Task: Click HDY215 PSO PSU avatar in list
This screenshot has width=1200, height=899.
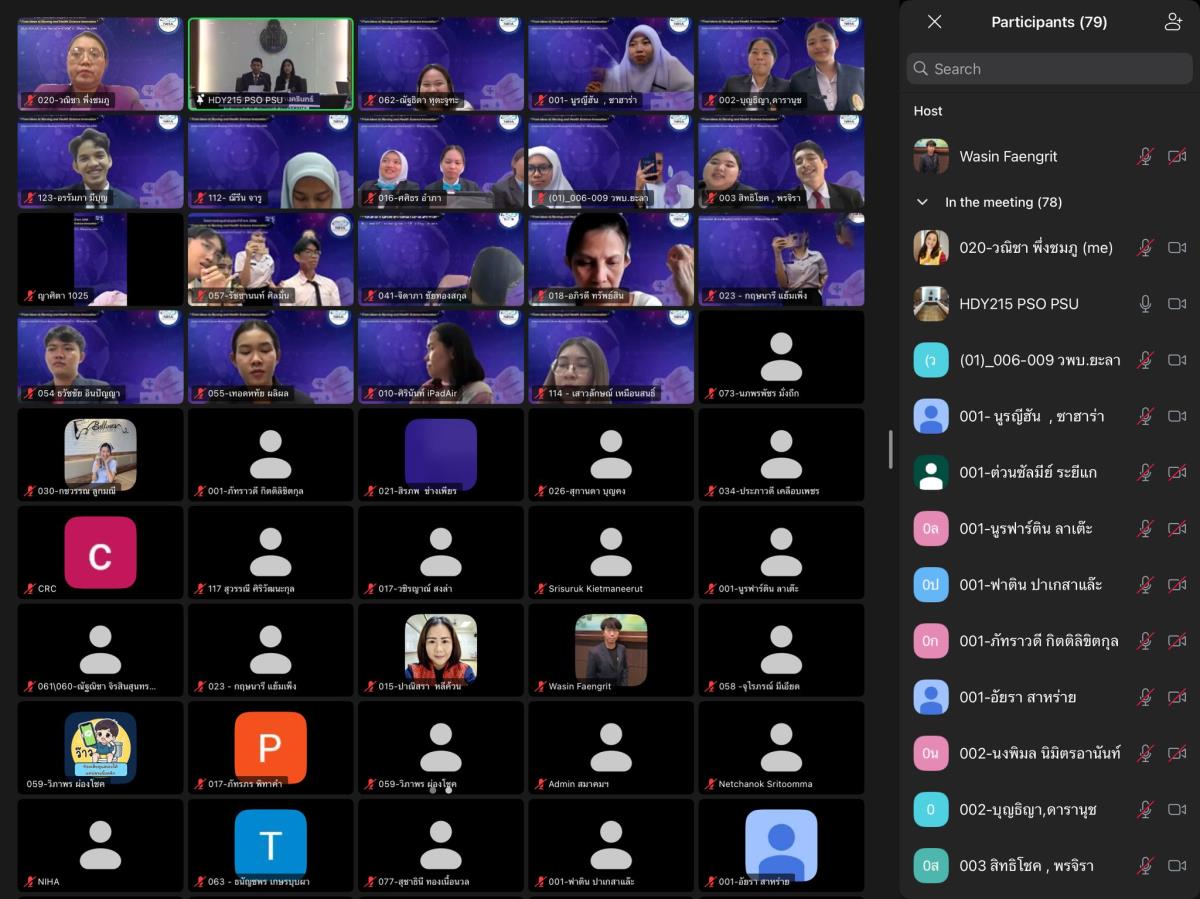Action: [x=931, y=304]
